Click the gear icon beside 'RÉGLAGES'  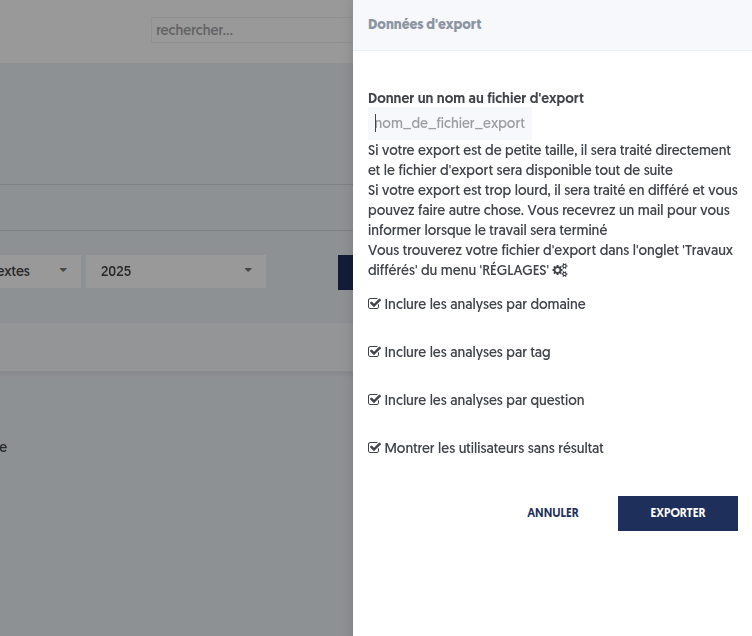[x=560, y=270]
